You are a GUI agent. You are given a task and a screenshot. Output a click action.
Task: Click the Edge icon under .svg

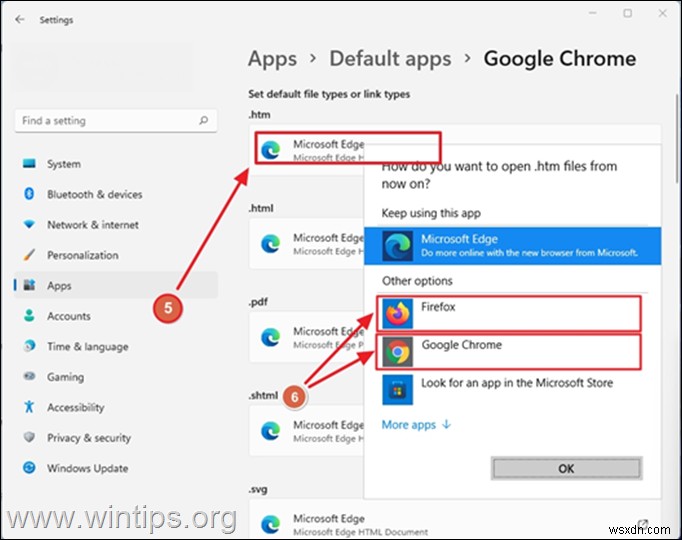[x=271, y=524]
